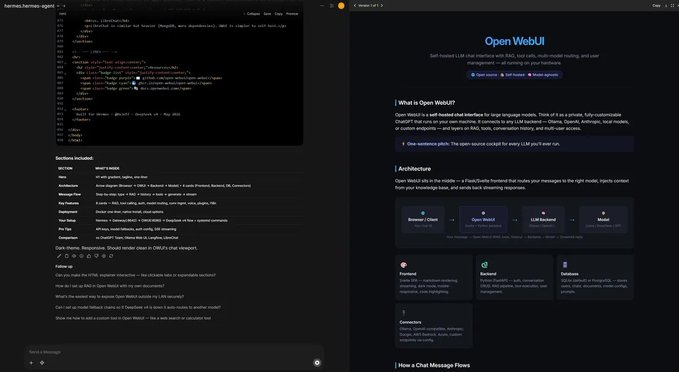Click the edit pencil icon under the response

pos(59,256)
